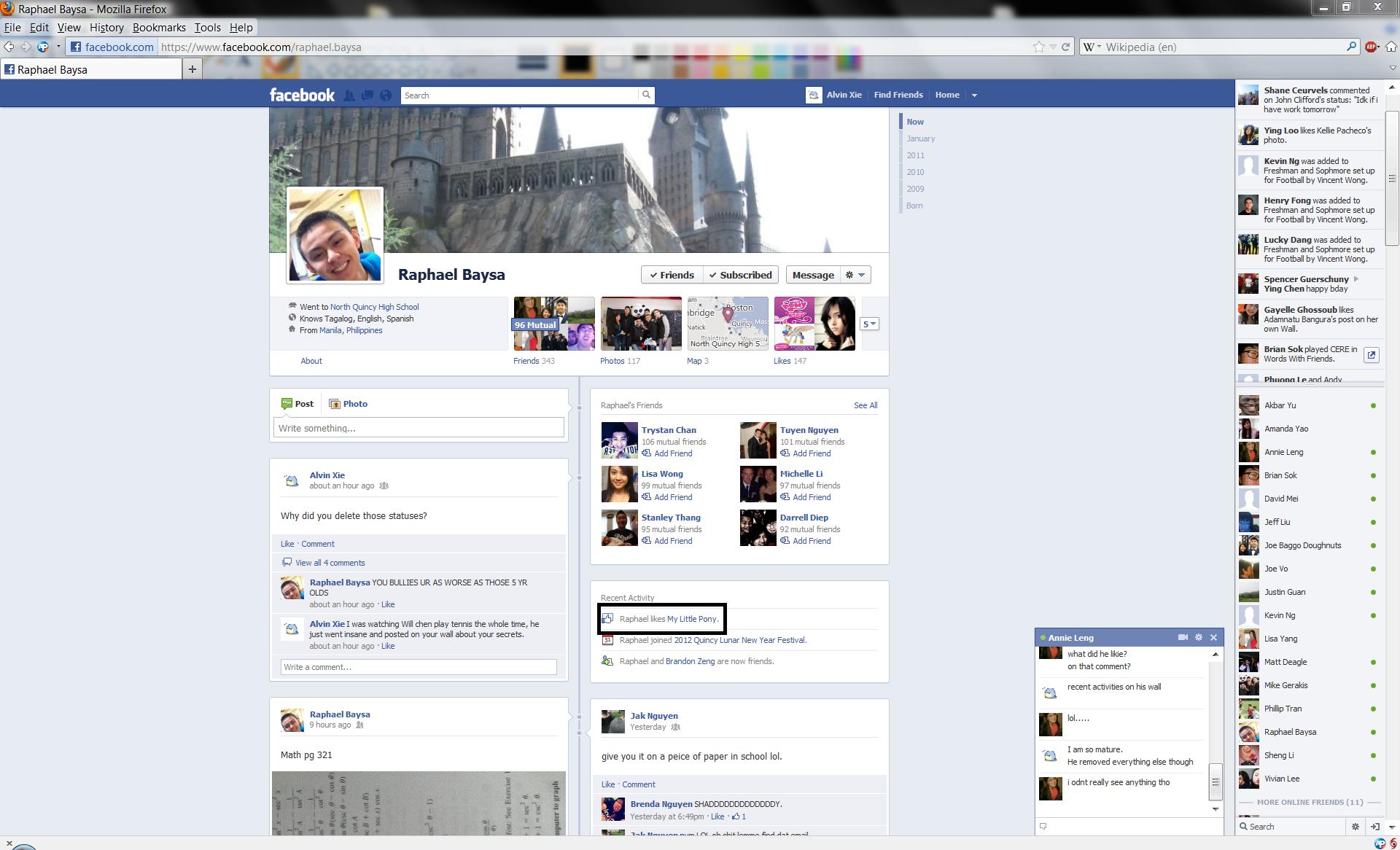Open the My Little Pony link
The width and height of the screenshot is (1400, 850).
(x=692, y=619)
